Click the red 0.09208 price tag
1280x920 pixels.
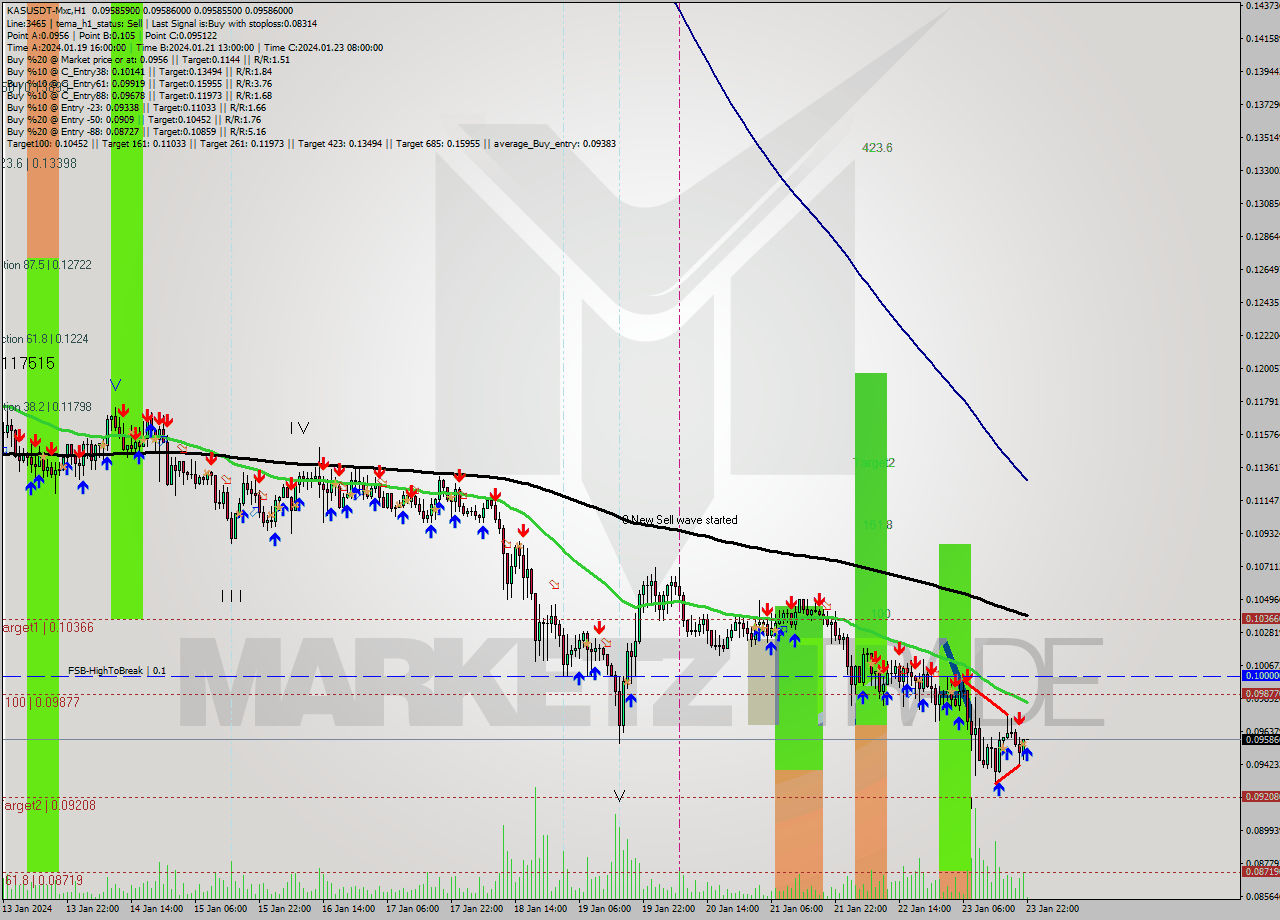1260,797
